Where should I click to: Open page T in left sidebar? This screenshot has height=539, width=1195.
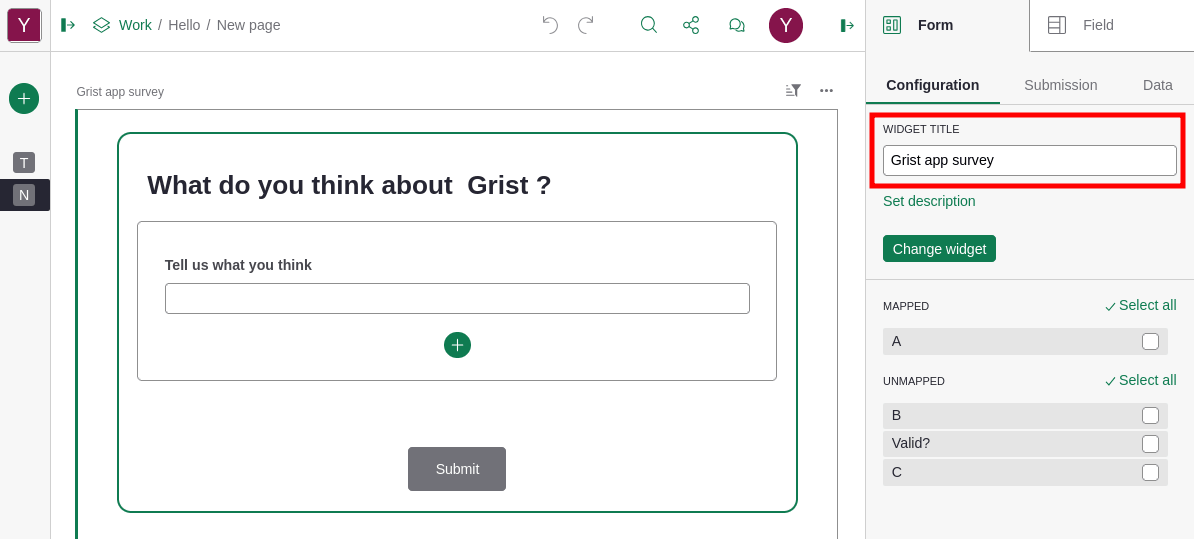coord(24,162)
